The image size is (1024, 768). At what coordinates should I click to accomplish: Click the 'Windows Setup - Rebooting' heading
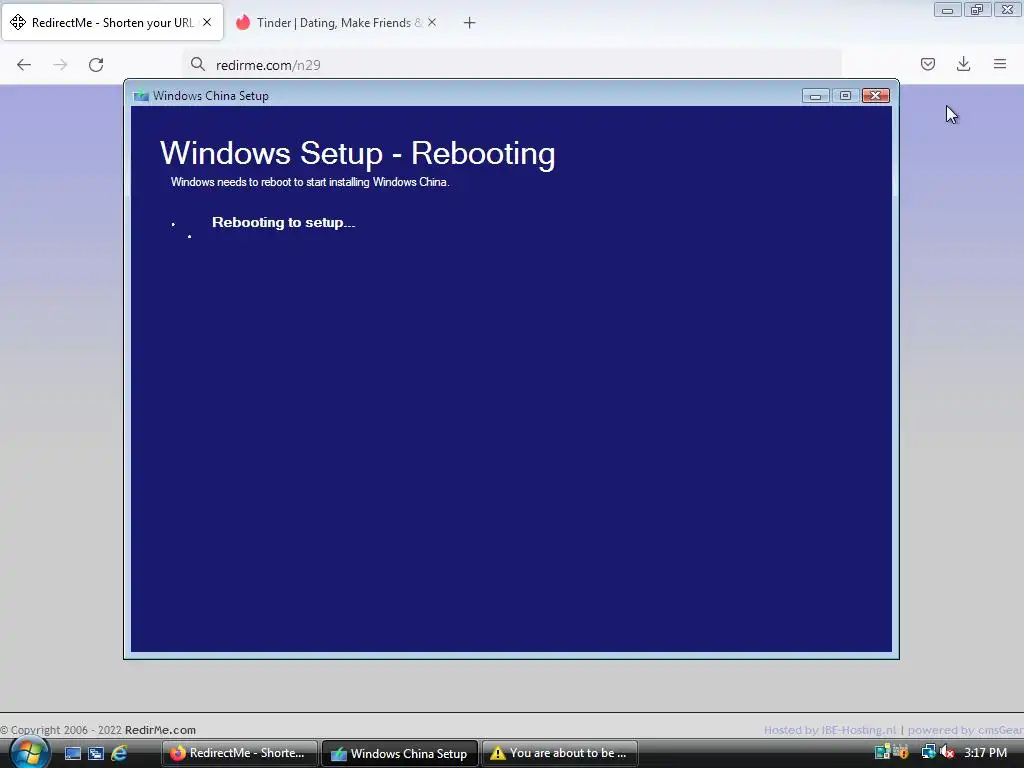358,153
